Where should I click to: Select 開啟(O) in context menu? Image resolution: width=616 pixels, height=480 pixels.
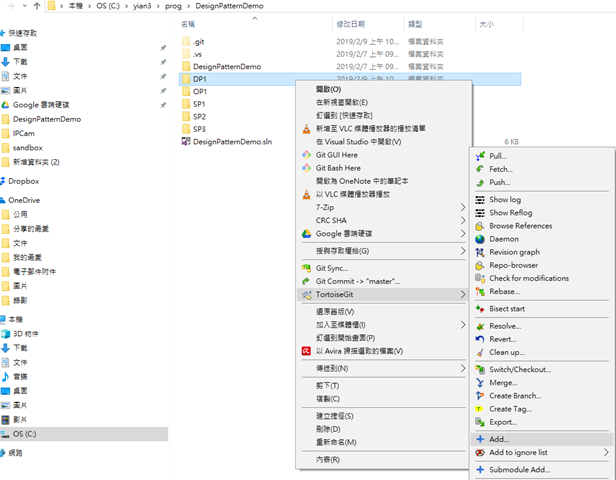pos(328,90)
